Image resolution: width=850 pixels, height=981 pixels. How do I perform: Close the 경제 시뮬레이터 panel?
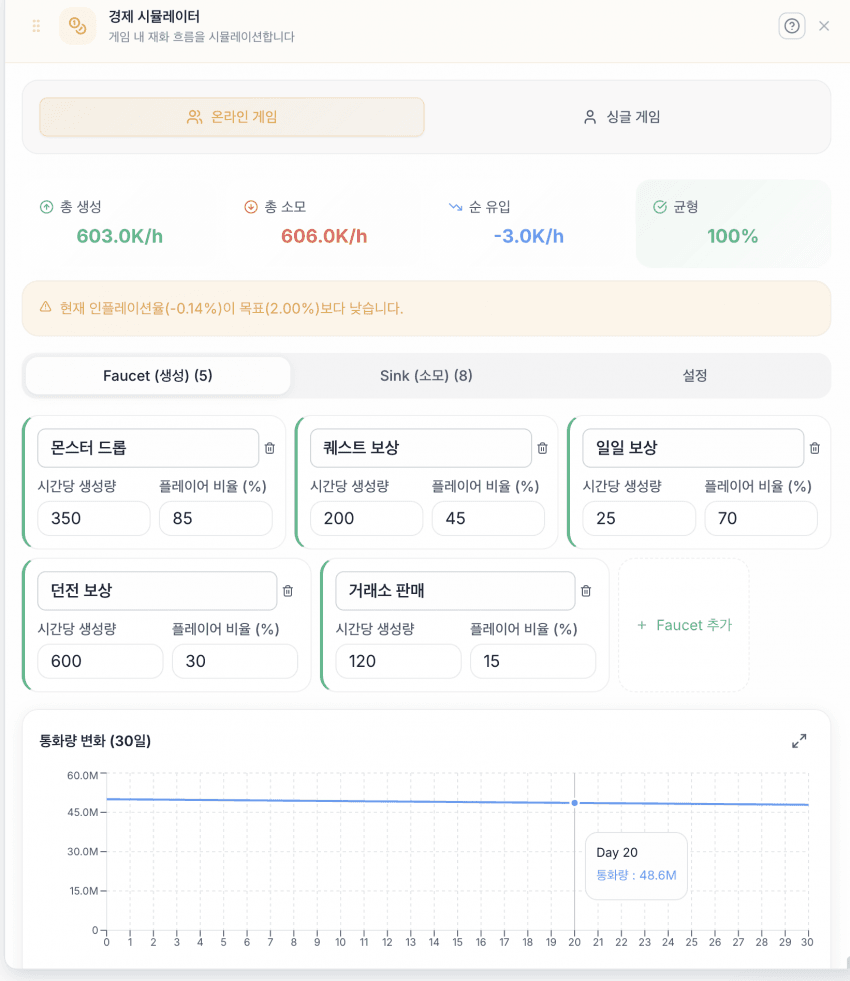[824, 26]
